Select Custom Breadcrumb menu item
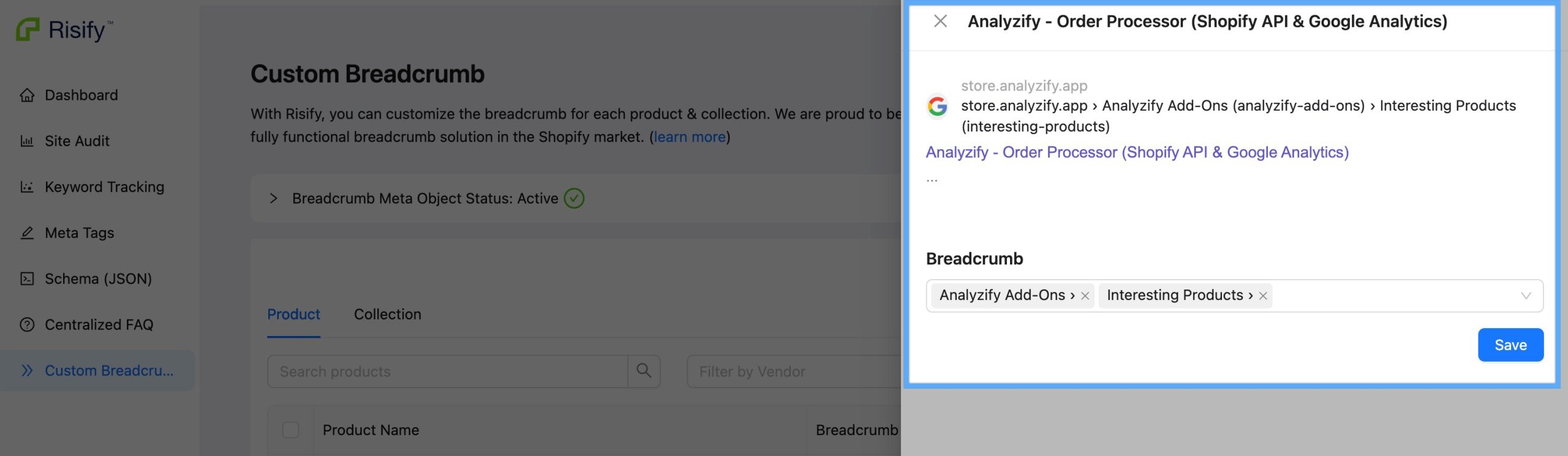 [98, 370]
